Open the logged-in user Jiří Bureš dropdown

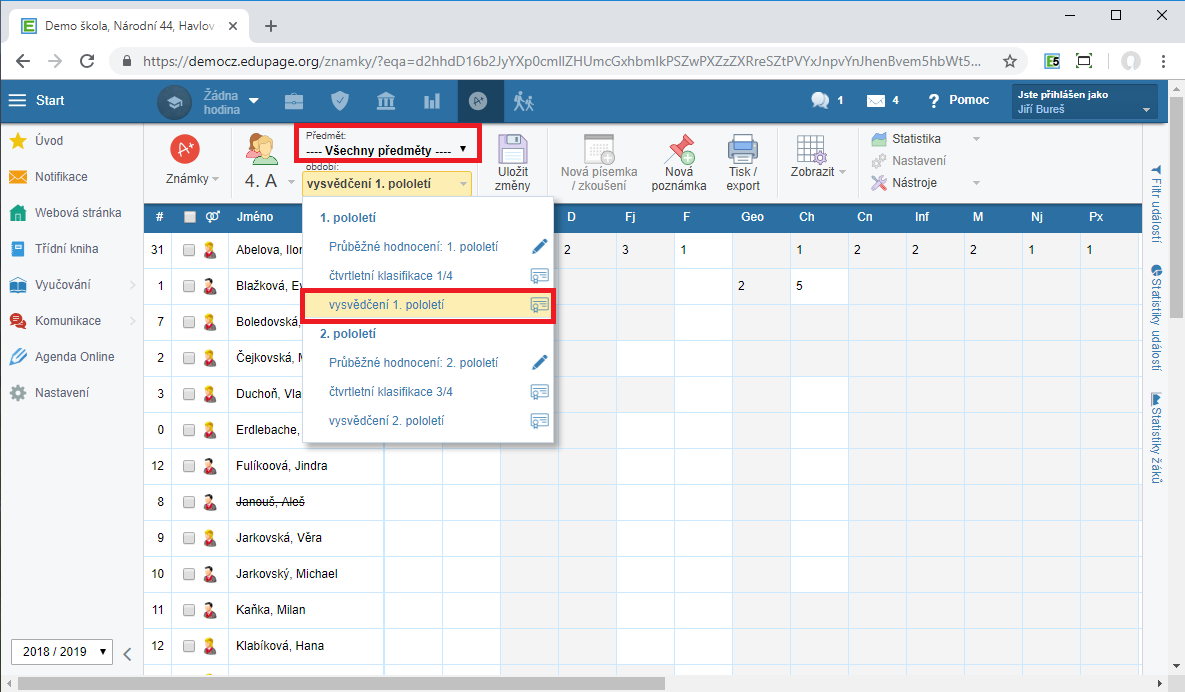tap(1084, 102)
